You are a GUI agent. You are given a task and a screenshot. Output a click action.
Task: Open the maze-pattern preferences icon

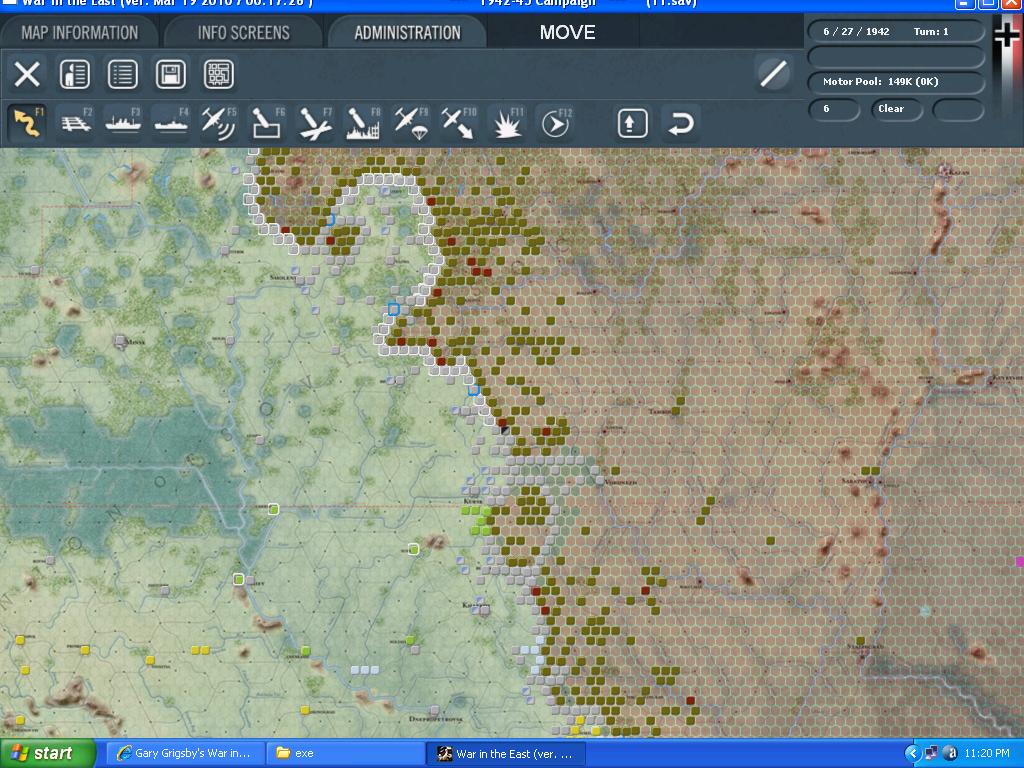[219, 74]
